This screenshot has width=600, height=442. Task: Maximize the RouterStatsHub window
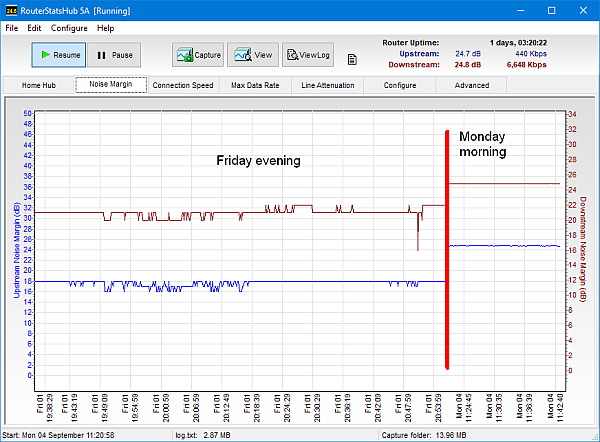552,10
